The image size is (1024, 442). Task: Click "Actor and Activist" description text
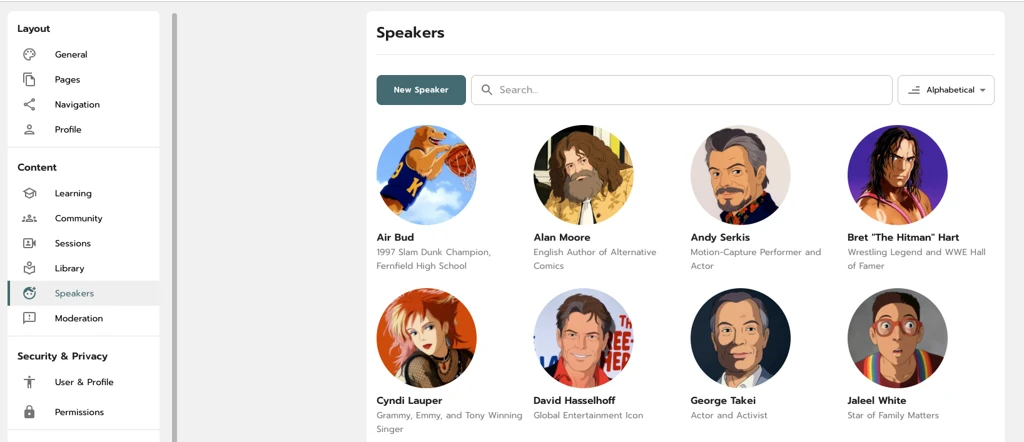coord(729,415)
